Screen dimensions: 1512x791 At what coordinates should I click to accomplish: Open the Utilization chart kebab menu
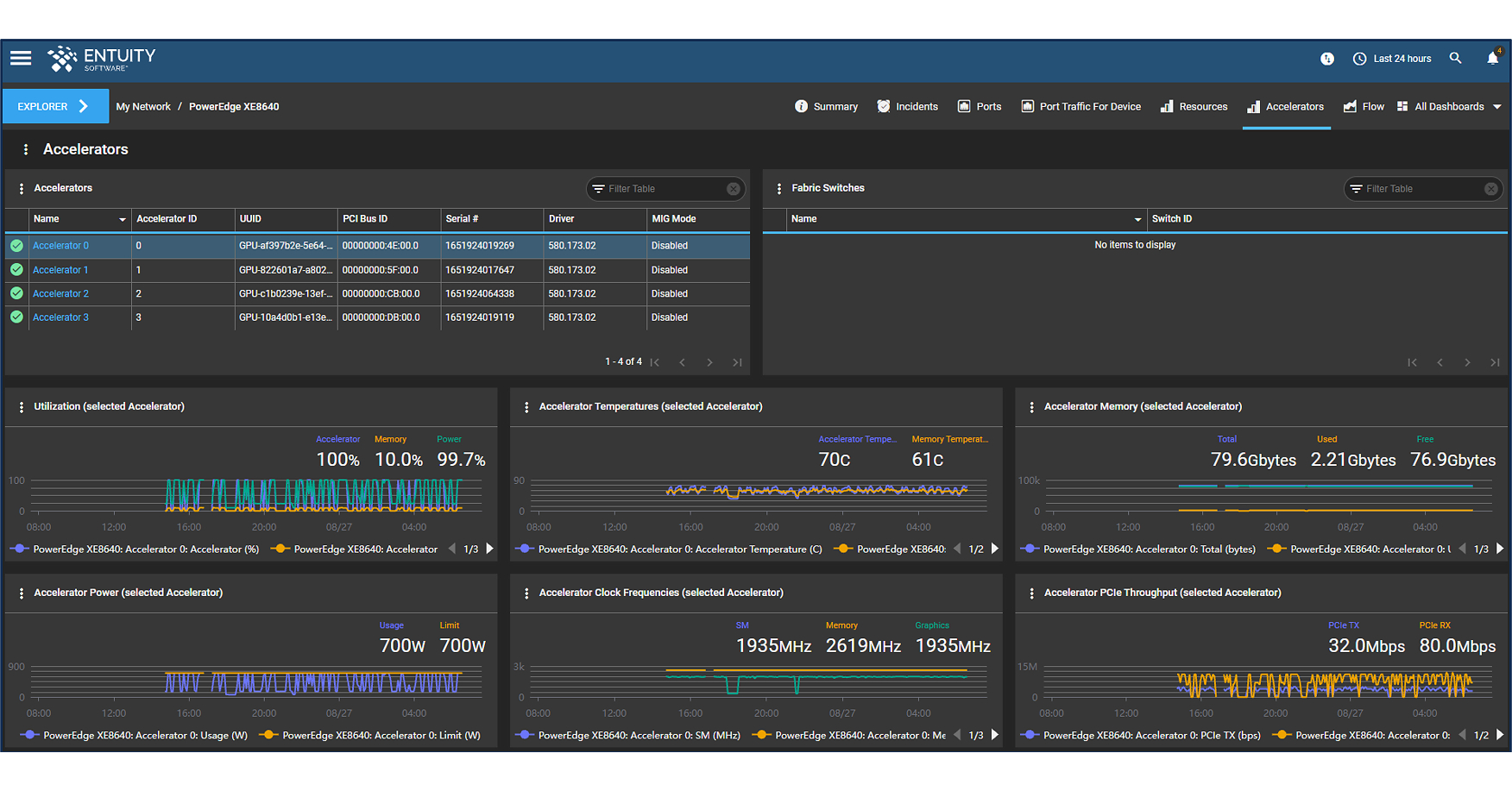point(22,407)
